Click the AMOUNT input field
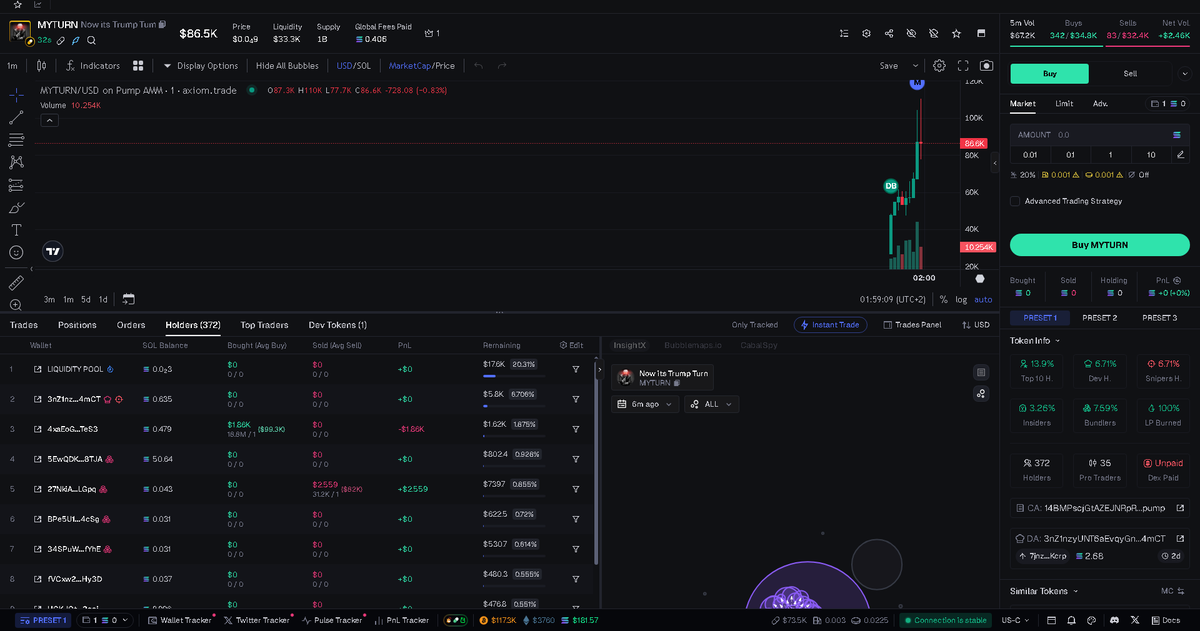 point(1099,134)
